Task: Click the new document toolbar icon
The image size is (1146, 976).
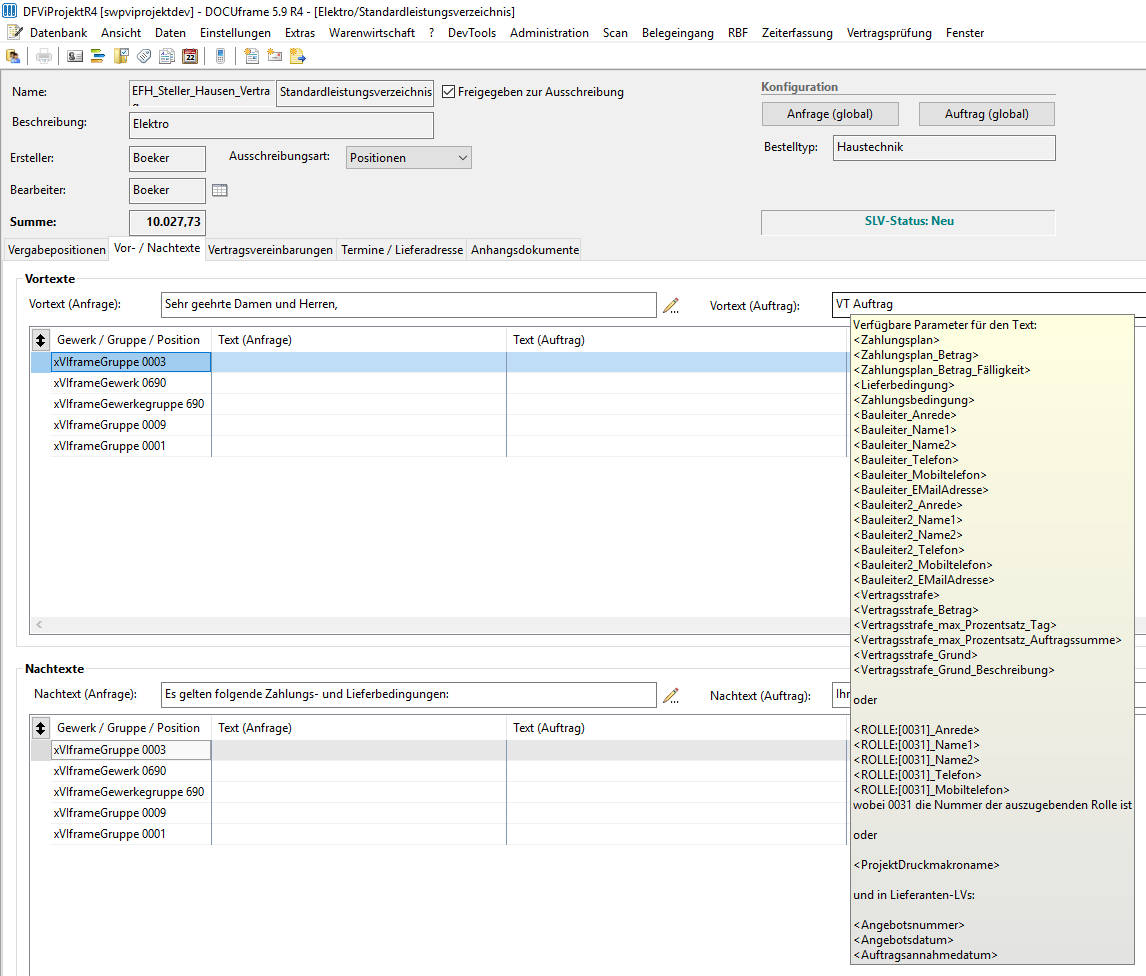Action: coord(251,56)
